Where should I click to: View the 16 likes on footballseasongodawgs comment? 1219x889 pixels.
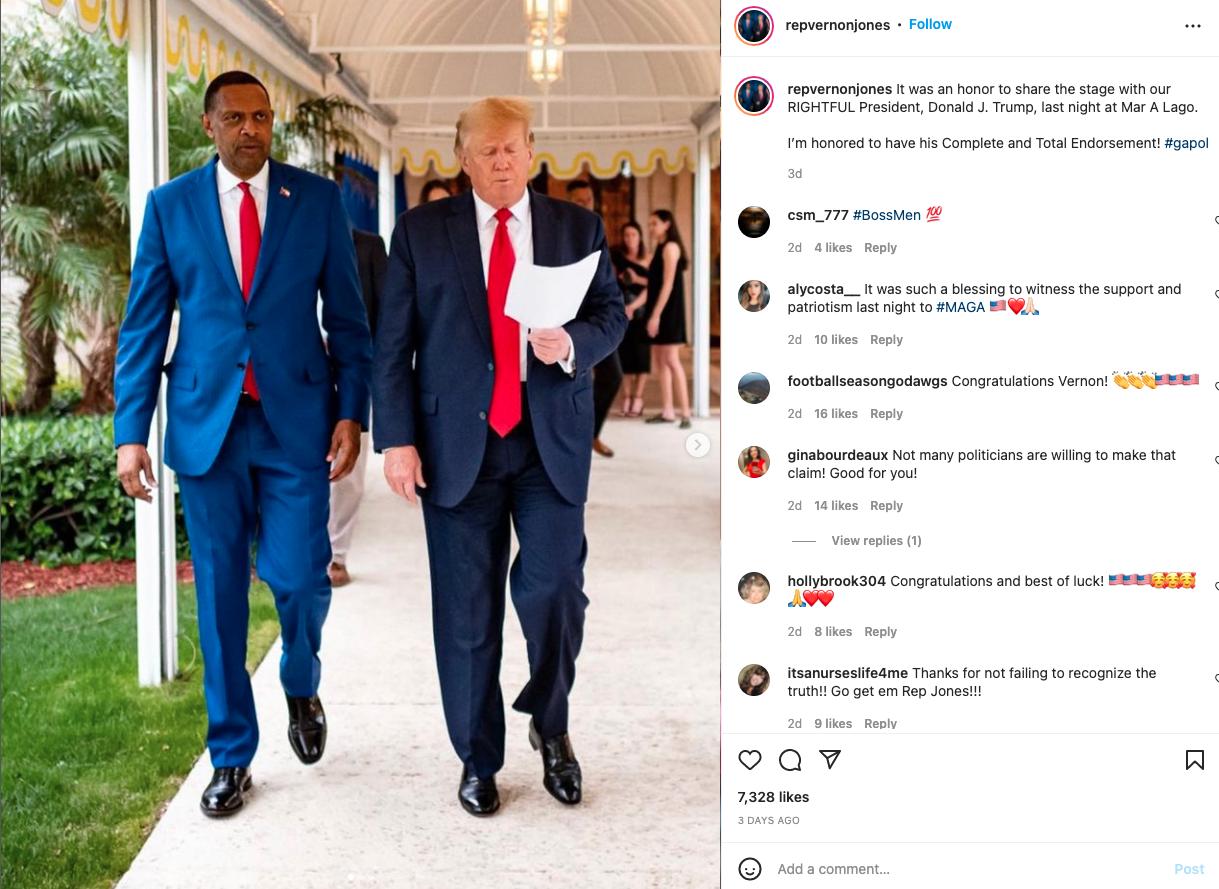click(836, 413)
